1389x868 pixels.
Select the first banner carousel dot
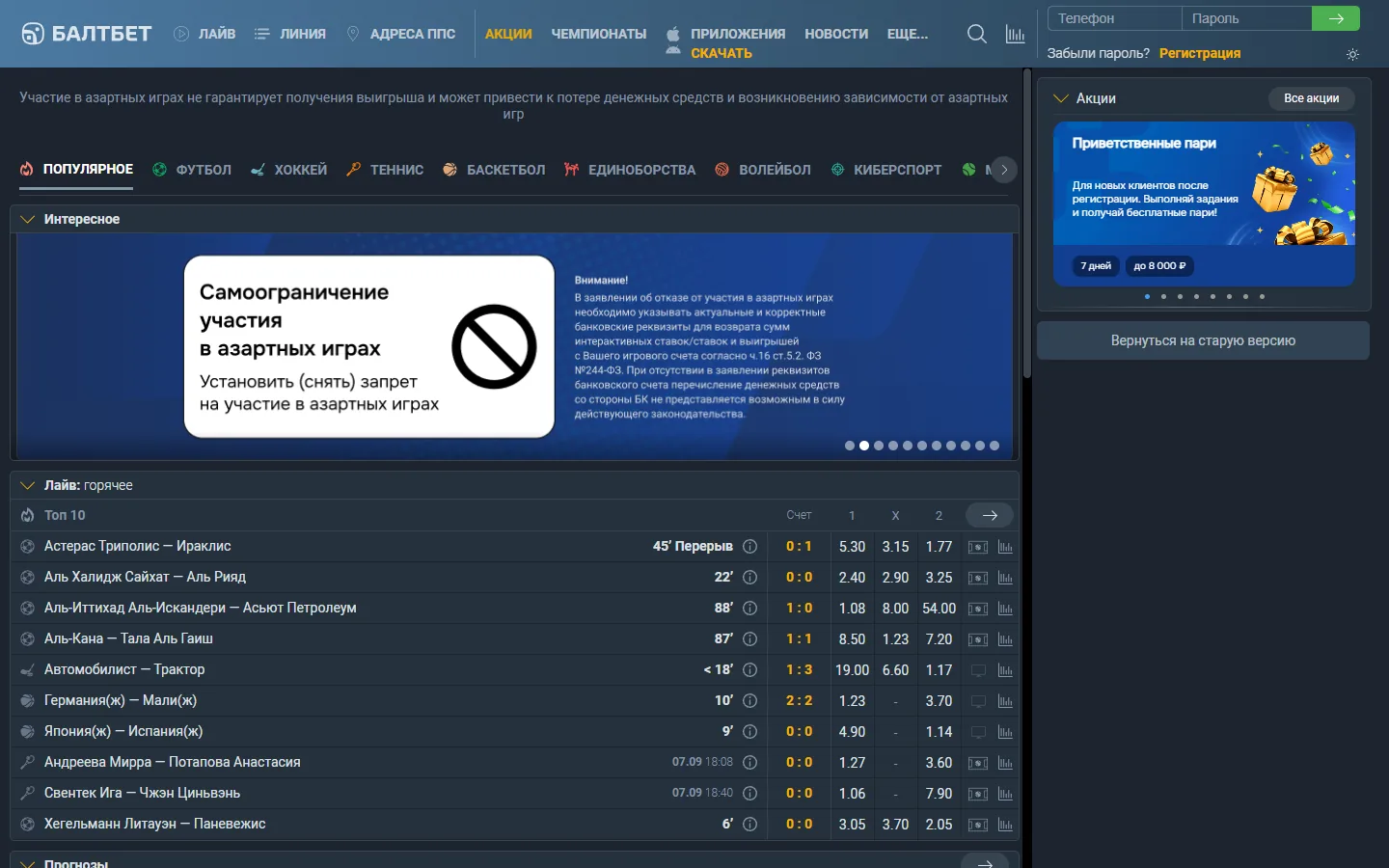click(850, 446)
